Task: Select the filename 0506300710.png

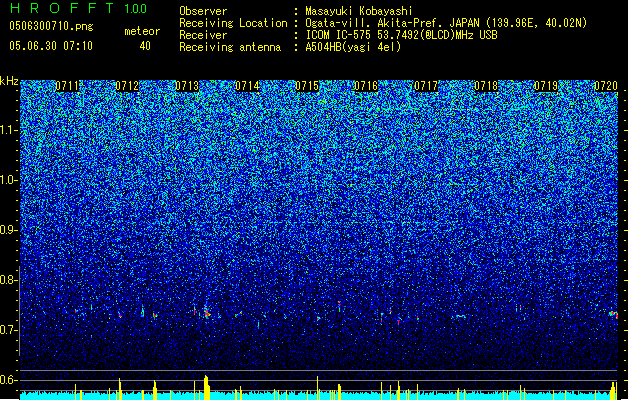Action: coord(51,26)
